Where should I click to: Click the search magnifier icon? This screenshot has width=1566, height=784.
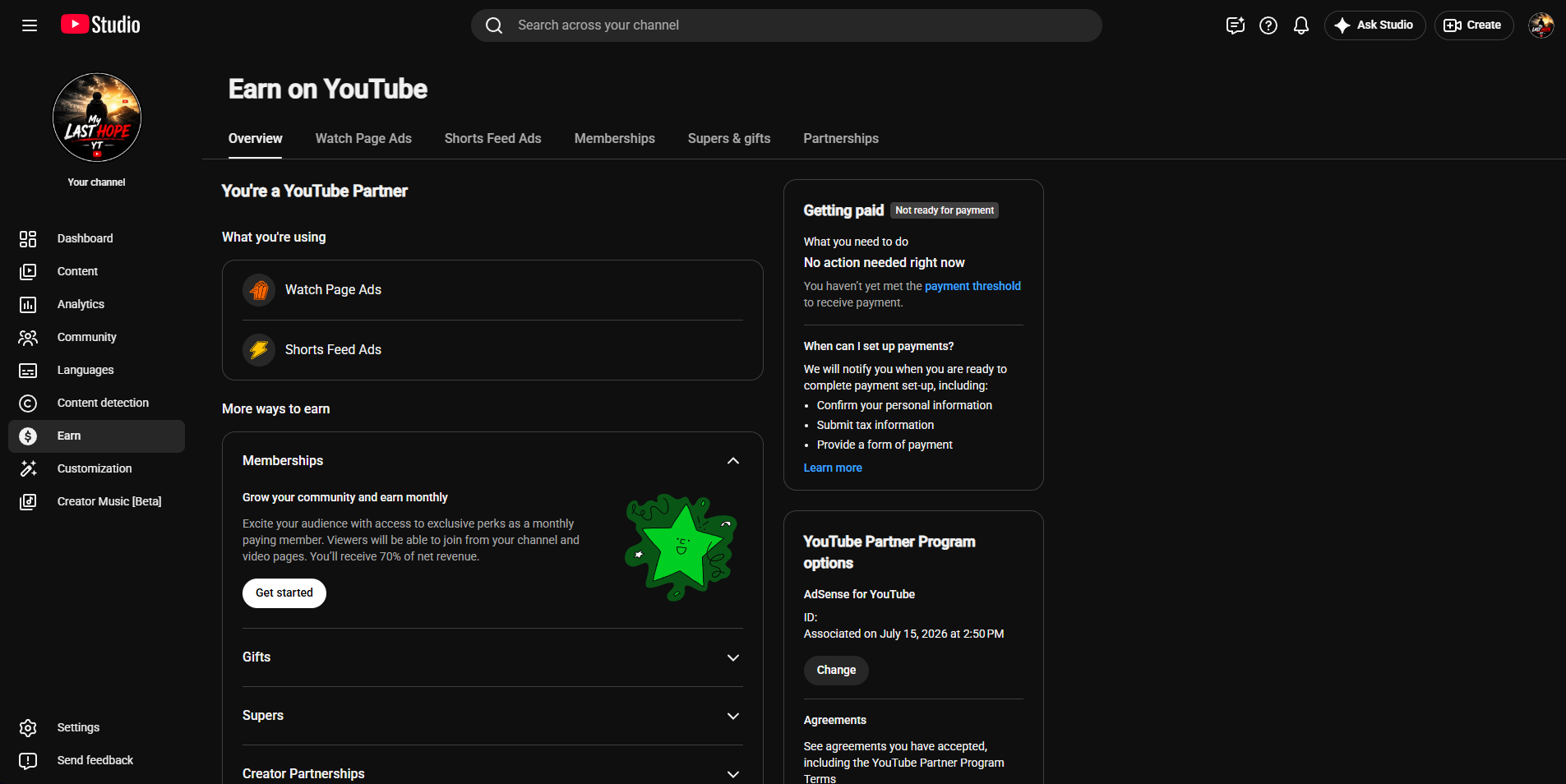[494, 25]
